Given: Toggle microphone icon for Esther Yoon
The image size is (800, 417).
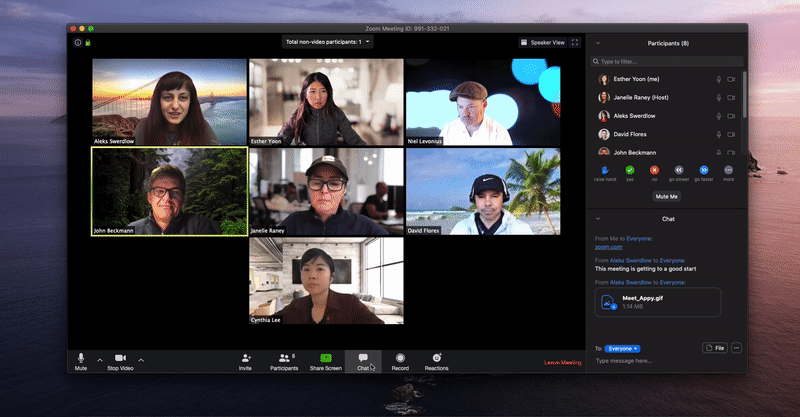Looking at the screenshot, I should [719, 79].
